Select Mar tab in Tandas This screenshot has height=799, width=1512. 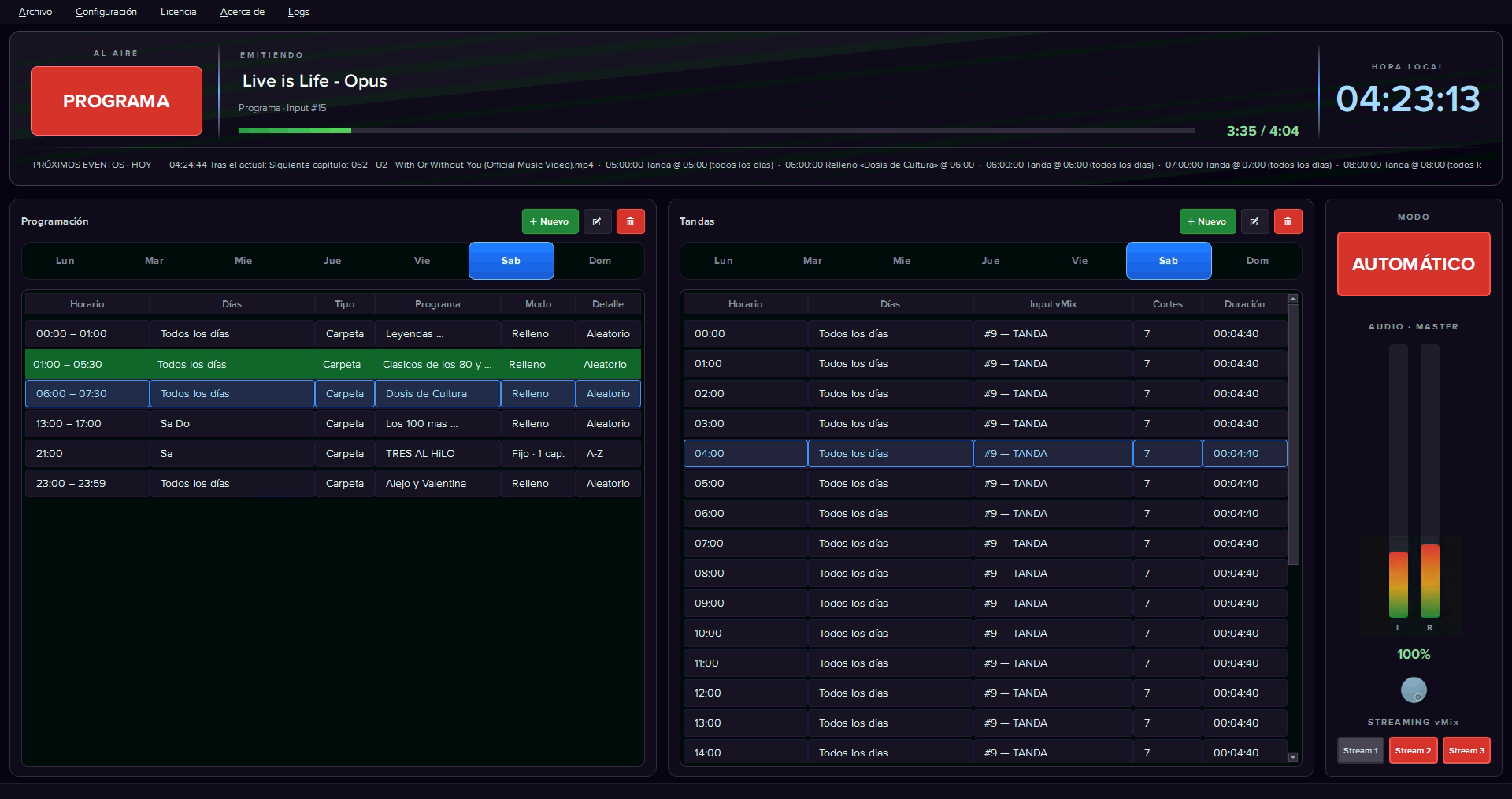click(x=813, y=261)
